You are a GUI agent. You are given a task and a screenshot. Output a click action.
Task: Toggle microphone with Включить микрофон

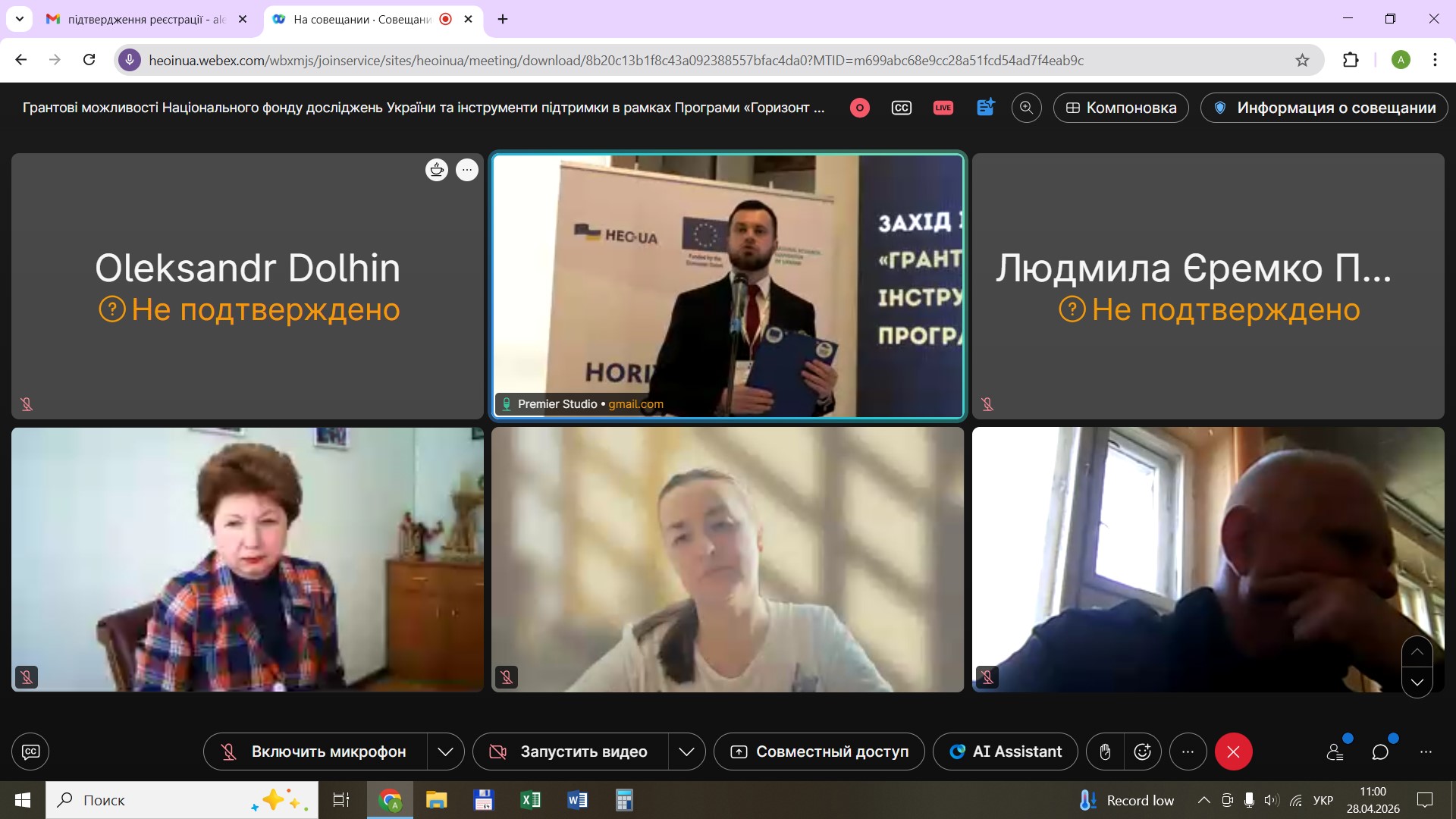[x=315, y=752]
